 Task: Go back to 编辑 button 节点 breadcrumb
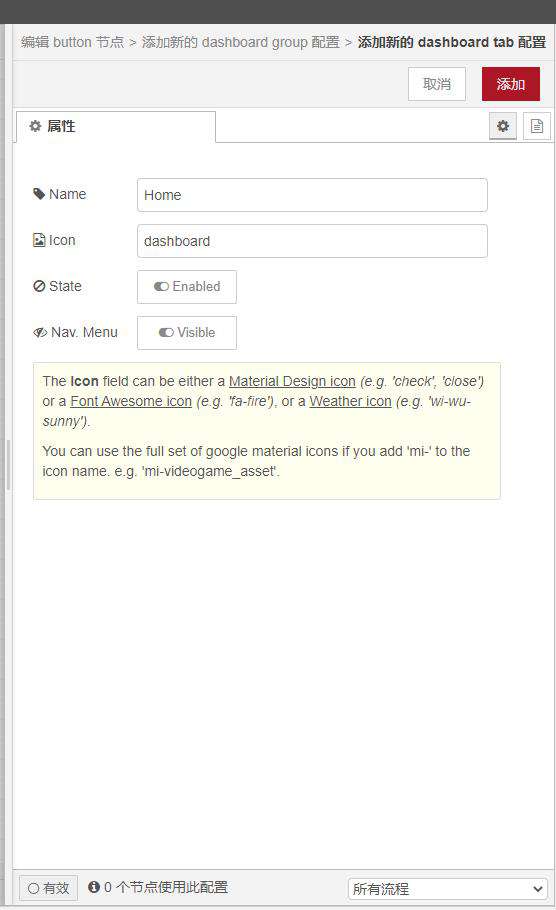(73, 42)
